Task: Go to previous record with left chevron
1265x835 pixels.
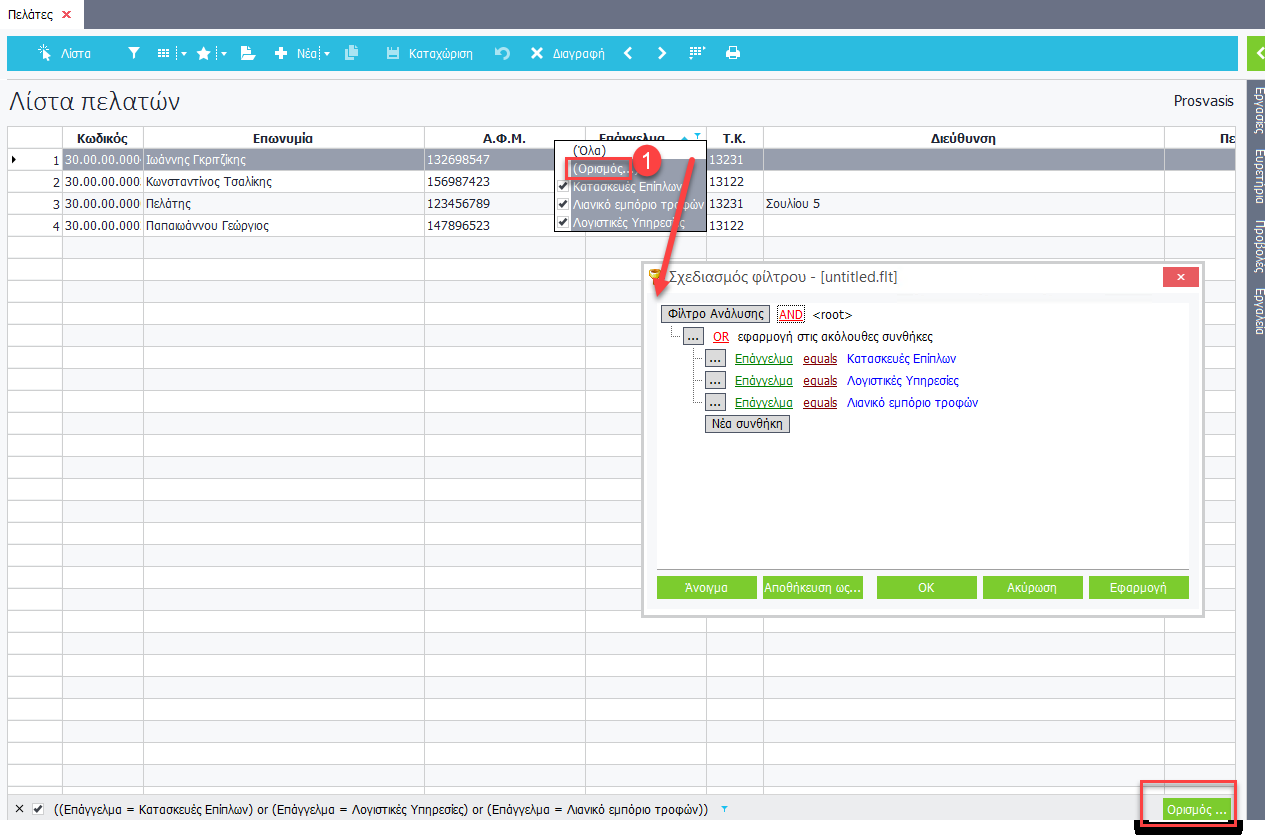Action: pyautogui.click(x=628, y=53)
